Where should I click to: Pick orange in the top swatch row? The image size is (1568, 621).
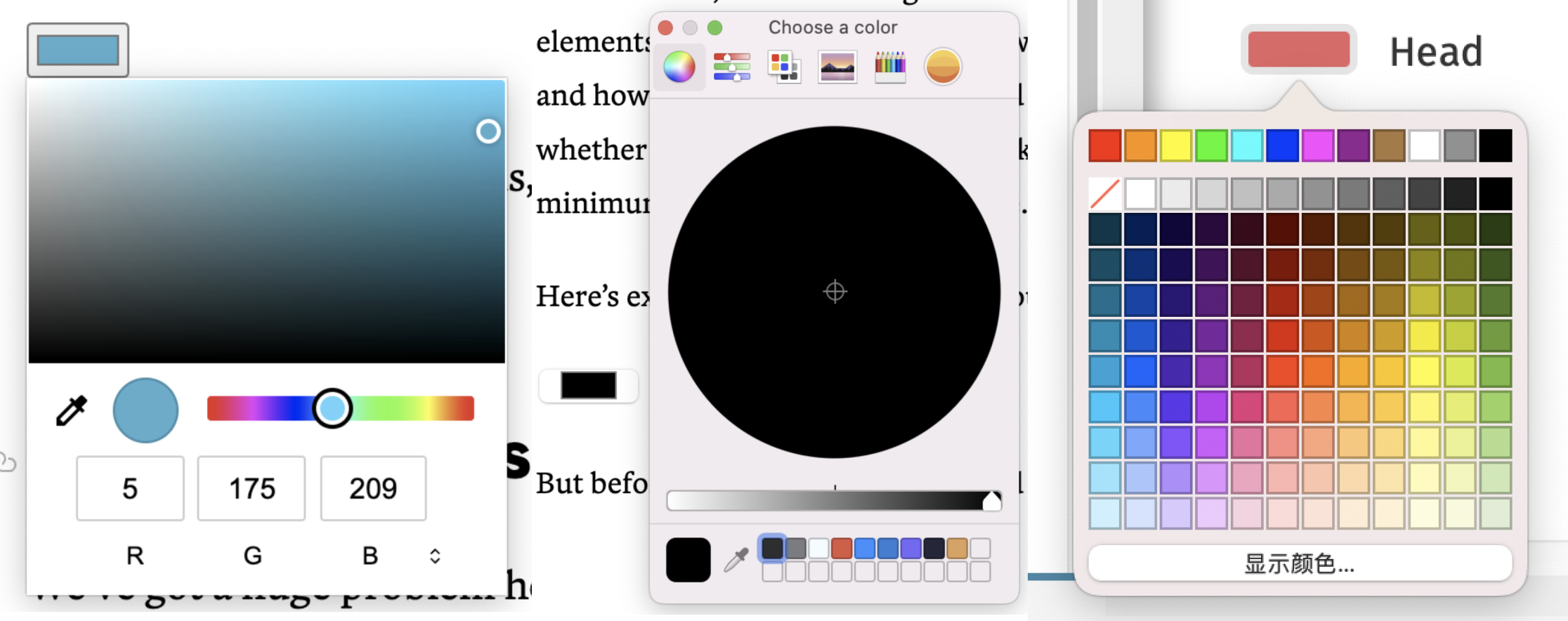point(1140,145)
